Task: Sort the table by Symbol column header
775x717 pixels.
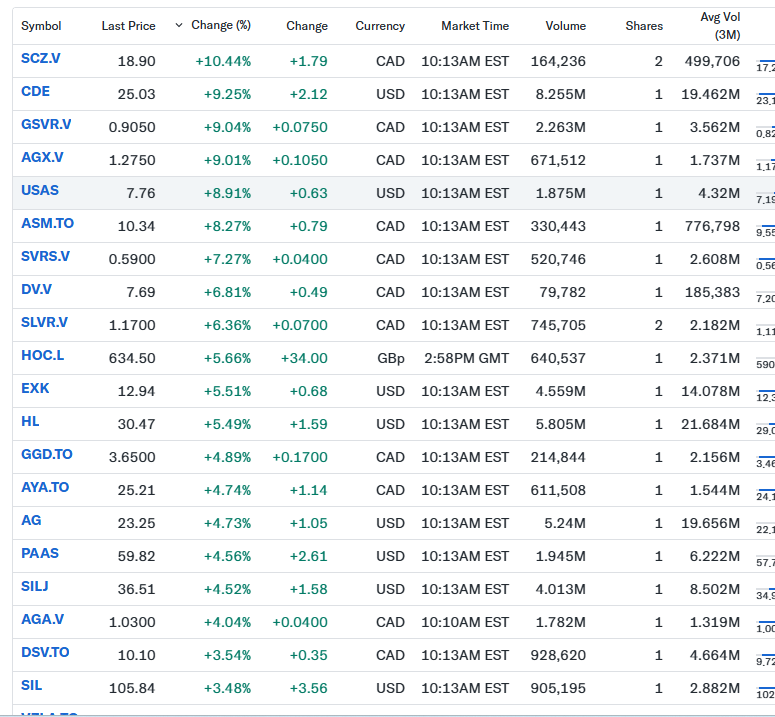Action: pos(41,26)
